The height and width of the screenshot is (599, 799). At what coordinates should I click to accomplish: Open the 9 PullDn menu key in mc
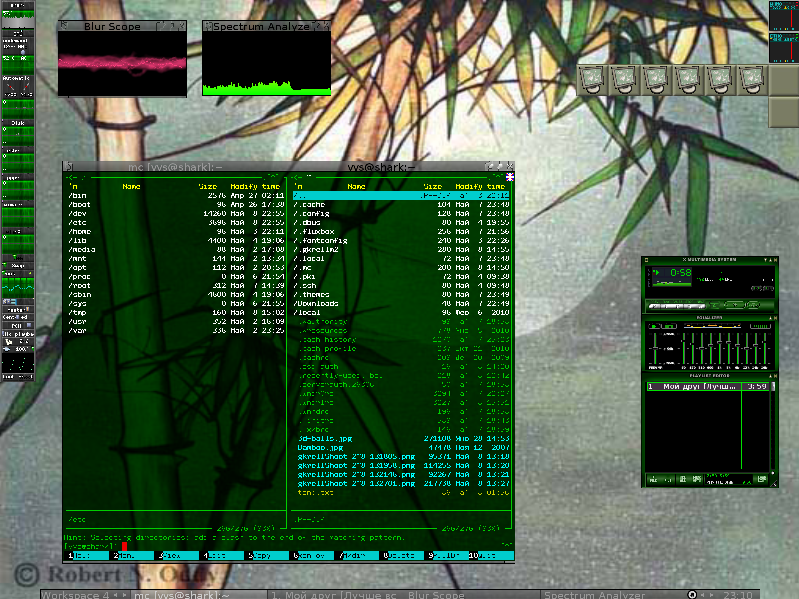tap(448, 555)
